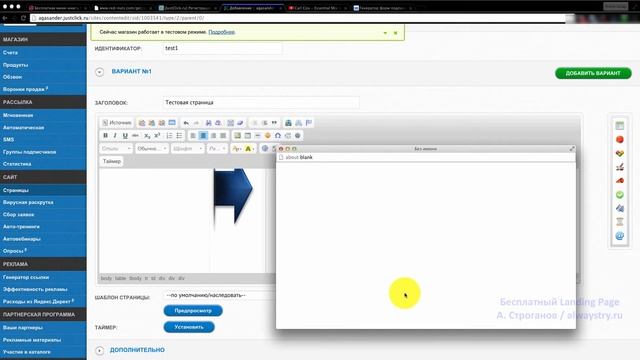Insert smiley emoticon
Viewport: 640px width, 360px height.
pyautogui.click(x=268, y=136)
